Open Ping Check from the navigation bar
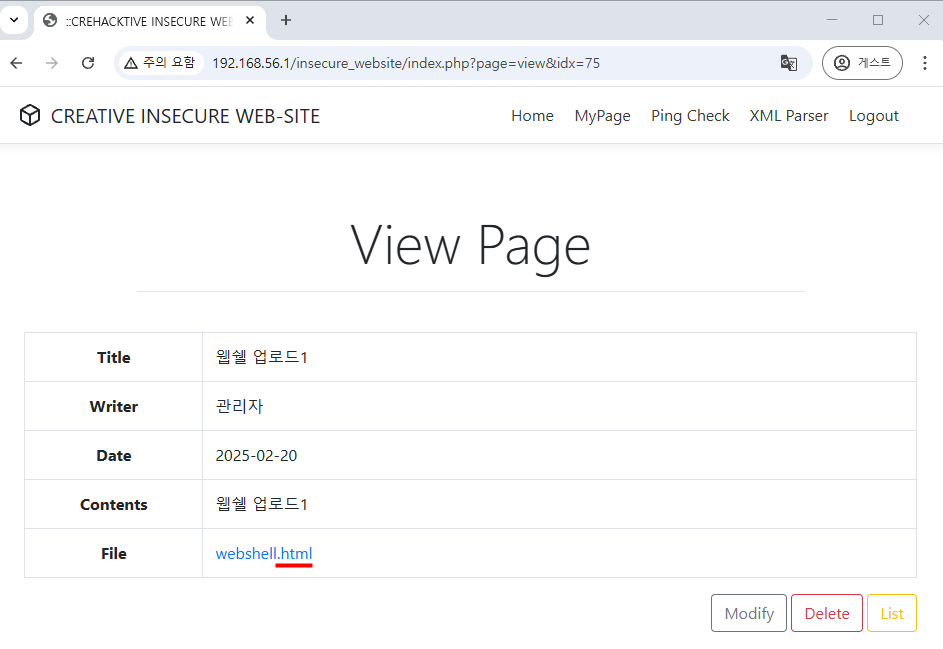943x649 pixels. pos(690,116)
